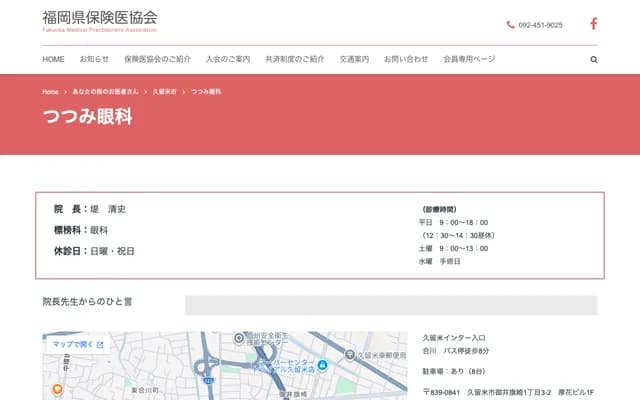Open the Facebook page icon
Screen dimensions: 640x400
pyautogui.click(x=593, y=24)
